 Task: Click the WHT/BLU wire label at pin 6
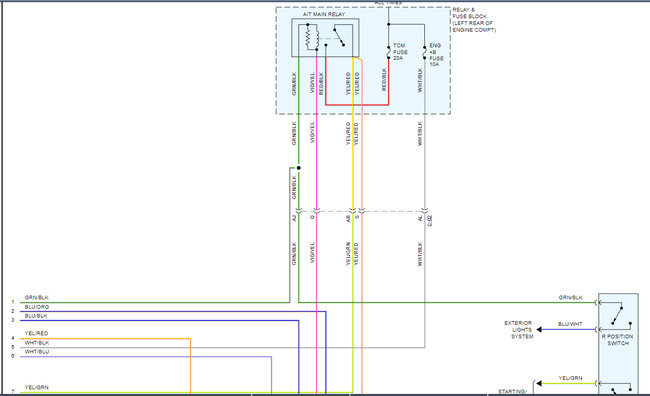[x=37, y=352]
